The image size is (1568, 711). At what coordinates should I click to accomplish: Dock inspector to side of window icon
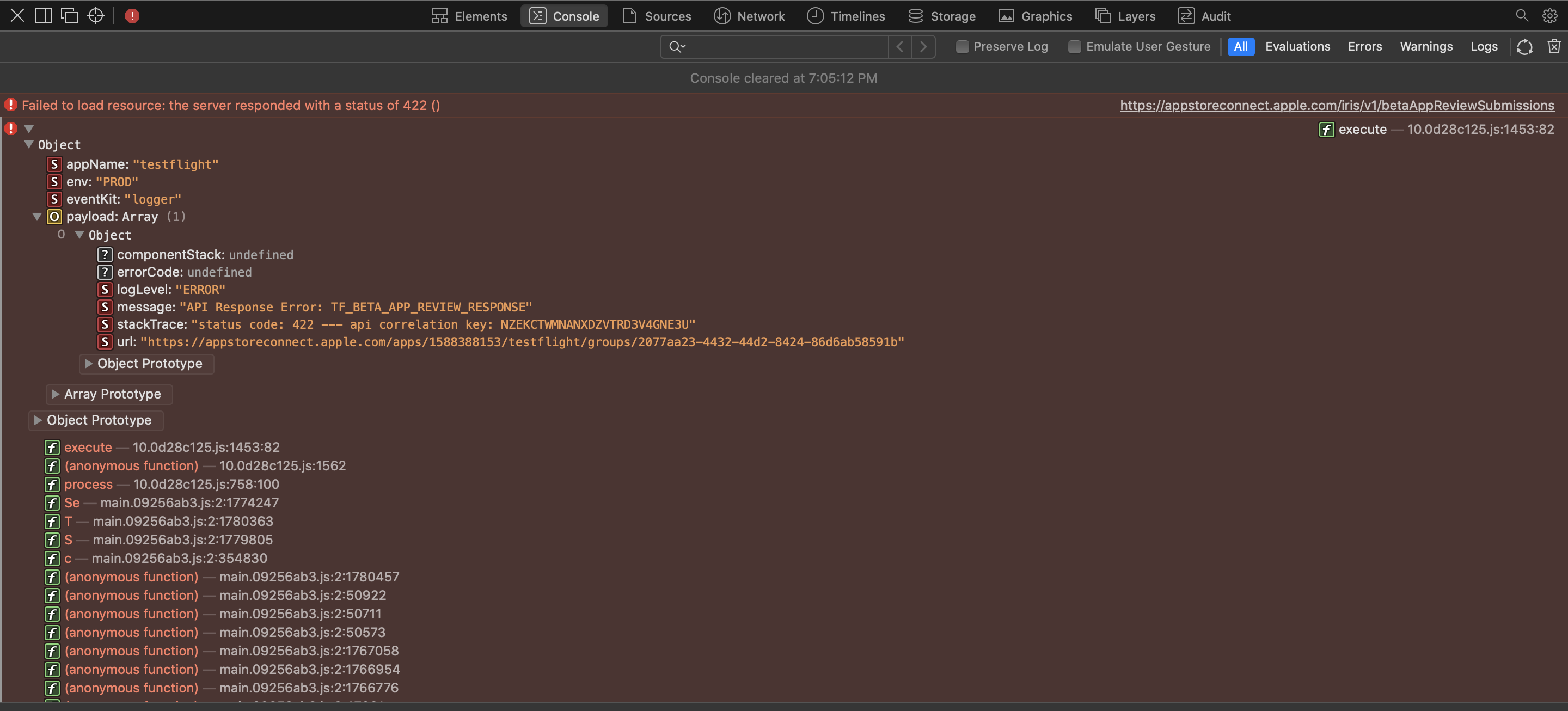pyautogui.click(x=43, y=16)
